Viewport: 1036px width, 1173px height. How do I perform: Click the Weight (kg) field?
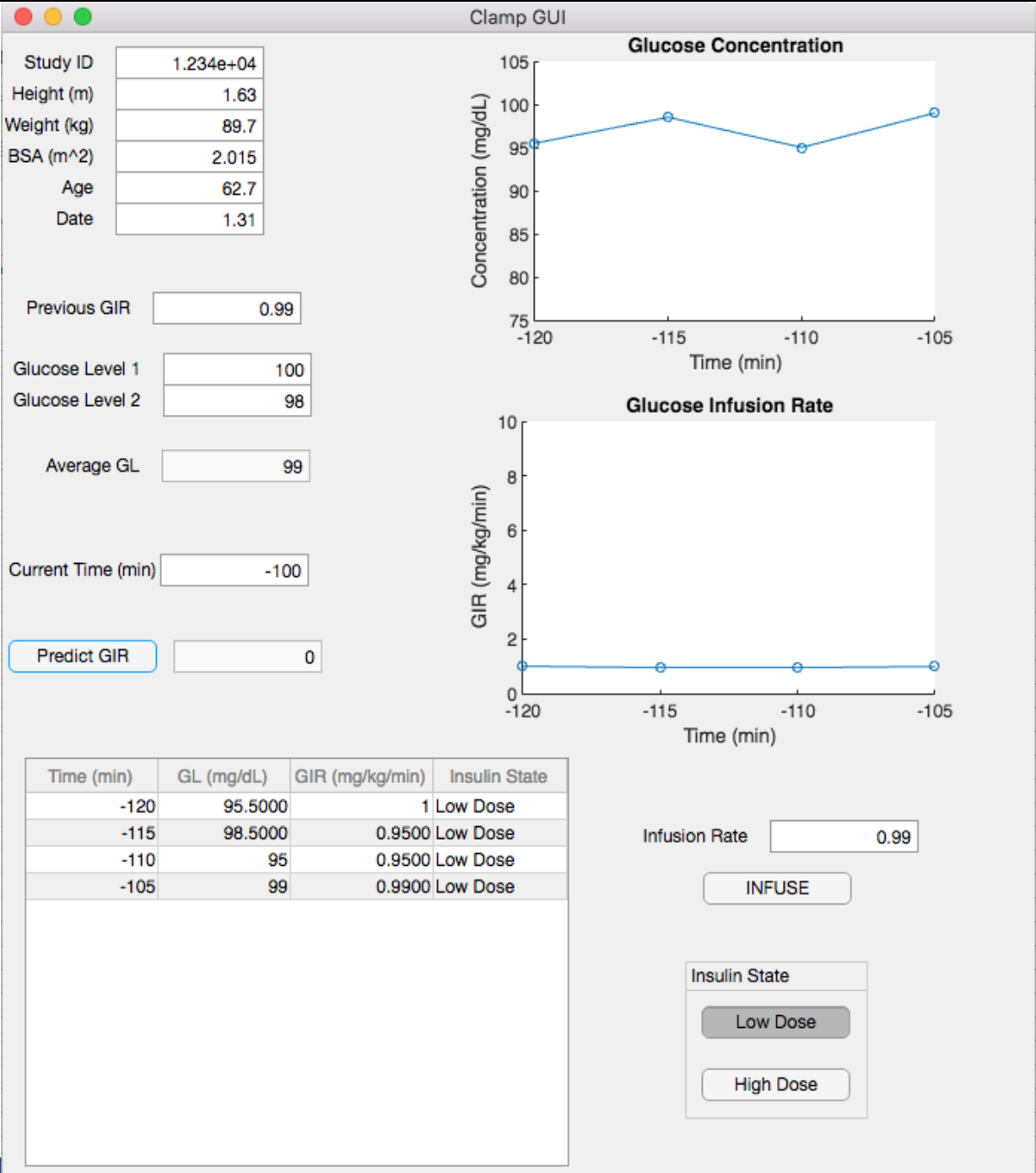190,126
